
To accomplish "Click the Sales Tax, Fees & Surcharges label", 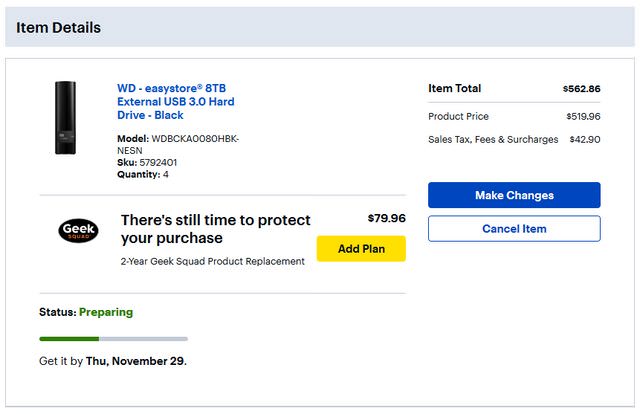I will point(493,140).
